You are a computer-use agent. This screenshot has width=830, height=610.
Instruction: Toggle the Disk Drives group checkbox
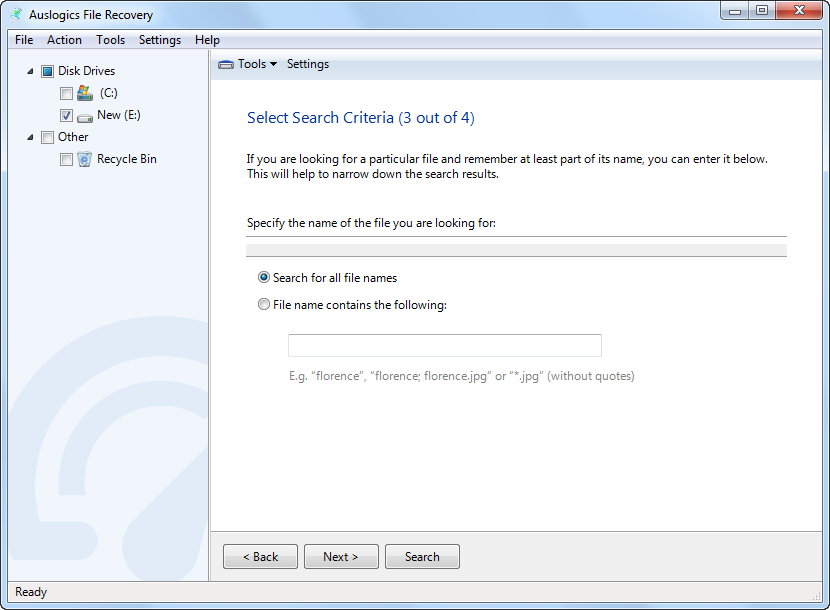pyautogui.click(x=48, y=71)
